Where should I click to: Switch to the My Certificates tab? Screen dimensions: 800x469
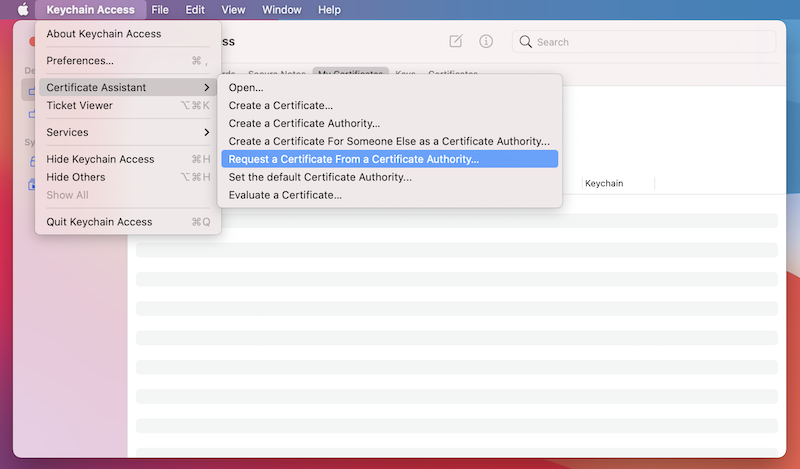pyautogui.click(x=351, y=72)
